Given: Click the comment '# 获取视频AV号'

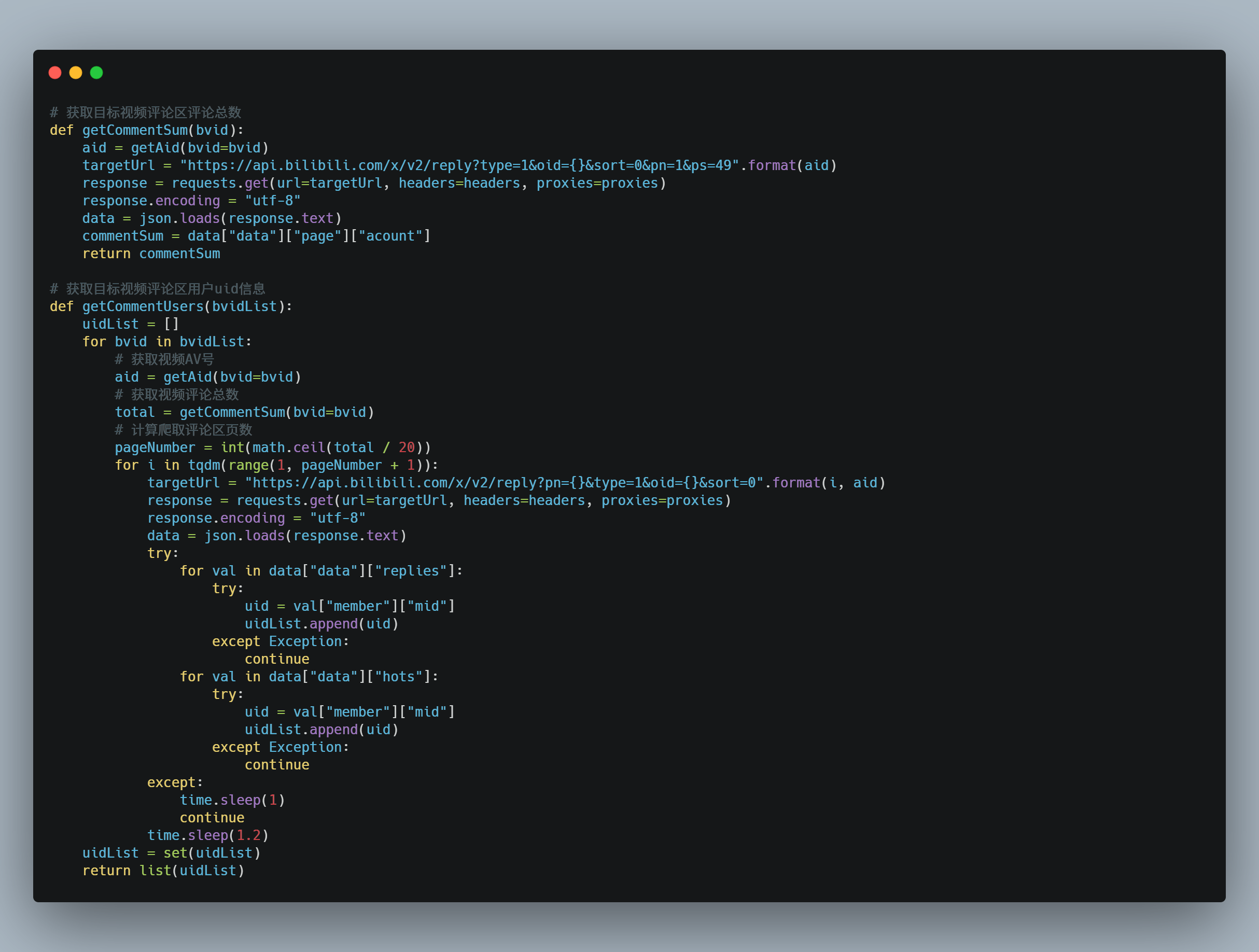Looking at the screenshot, I should (x=164, y=360).
